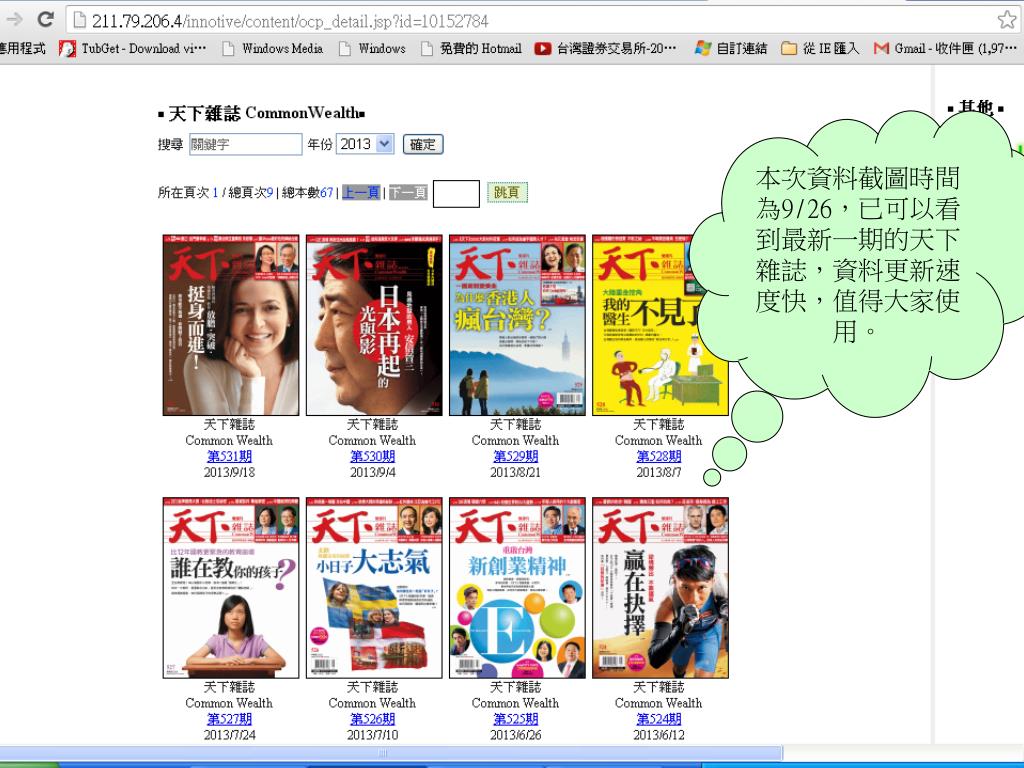Open the Windows Media bookmark
1024x768 pixels.
[x=273, y=48]
